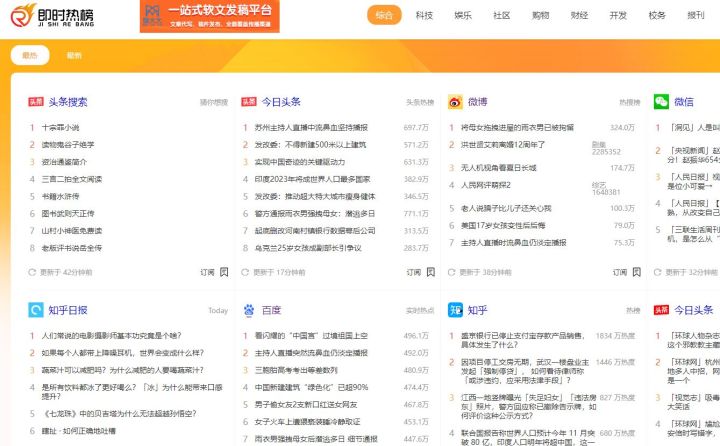This screenshot has width=720, height=446.
Task: Switch to the 娱乐 tab
Action: 462,15
